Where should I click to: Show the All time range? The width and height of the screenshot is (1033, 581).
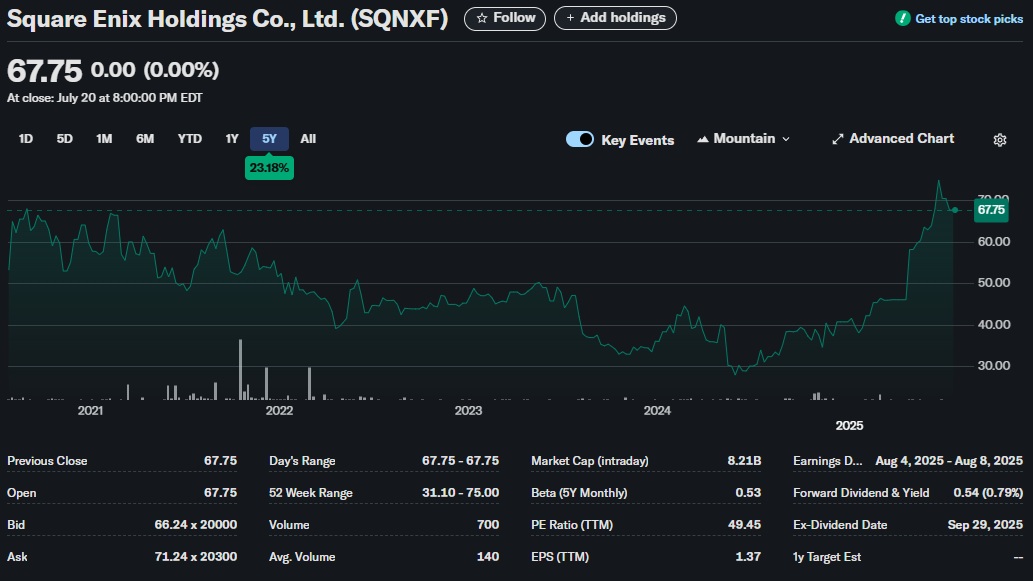(x=308, y=139)
